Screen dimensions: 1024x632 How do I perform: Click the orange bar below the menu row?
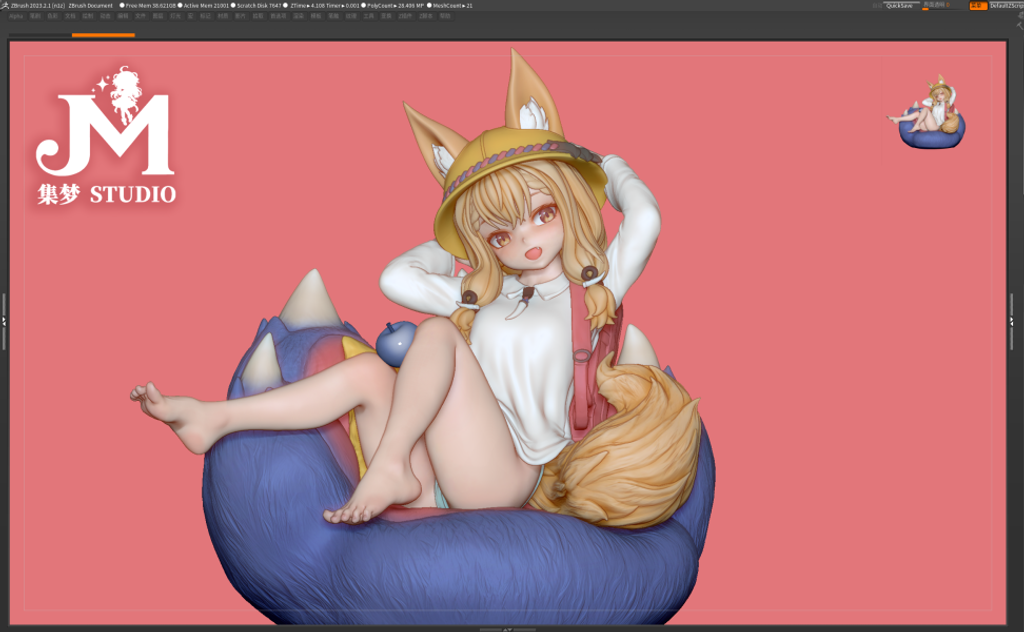pos(103,35)
